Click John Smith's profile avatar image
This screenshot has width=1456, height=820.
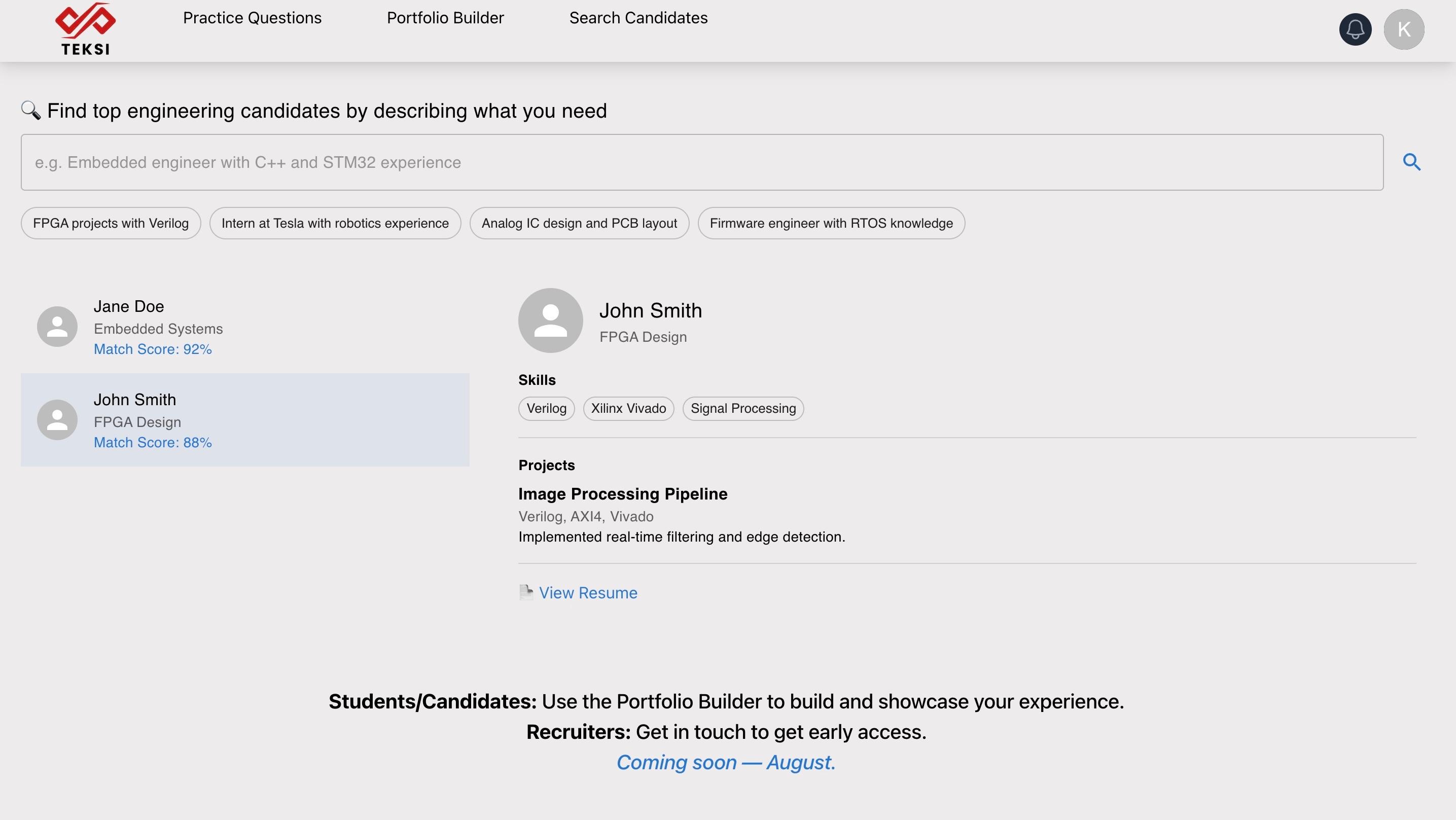point(551,320)
